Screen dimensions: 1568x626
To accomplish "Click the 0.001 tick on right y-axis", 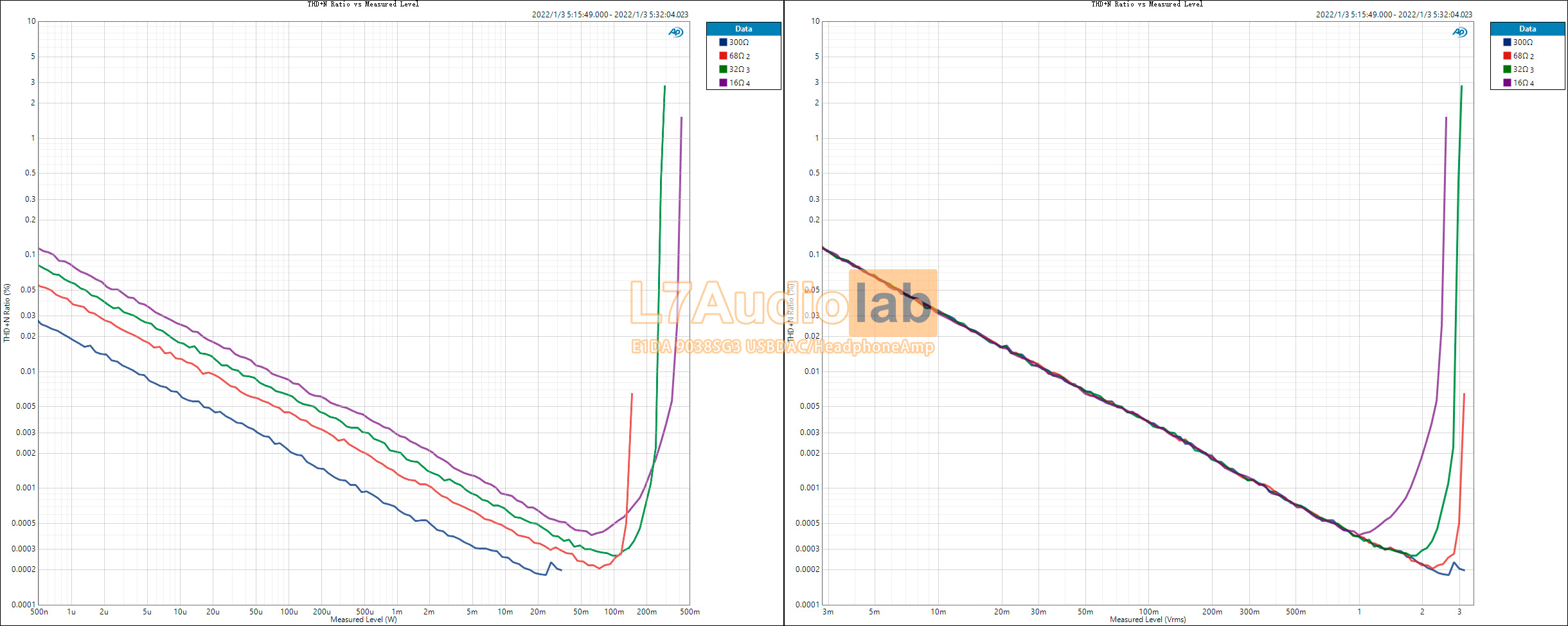I will tap(810, 488).
